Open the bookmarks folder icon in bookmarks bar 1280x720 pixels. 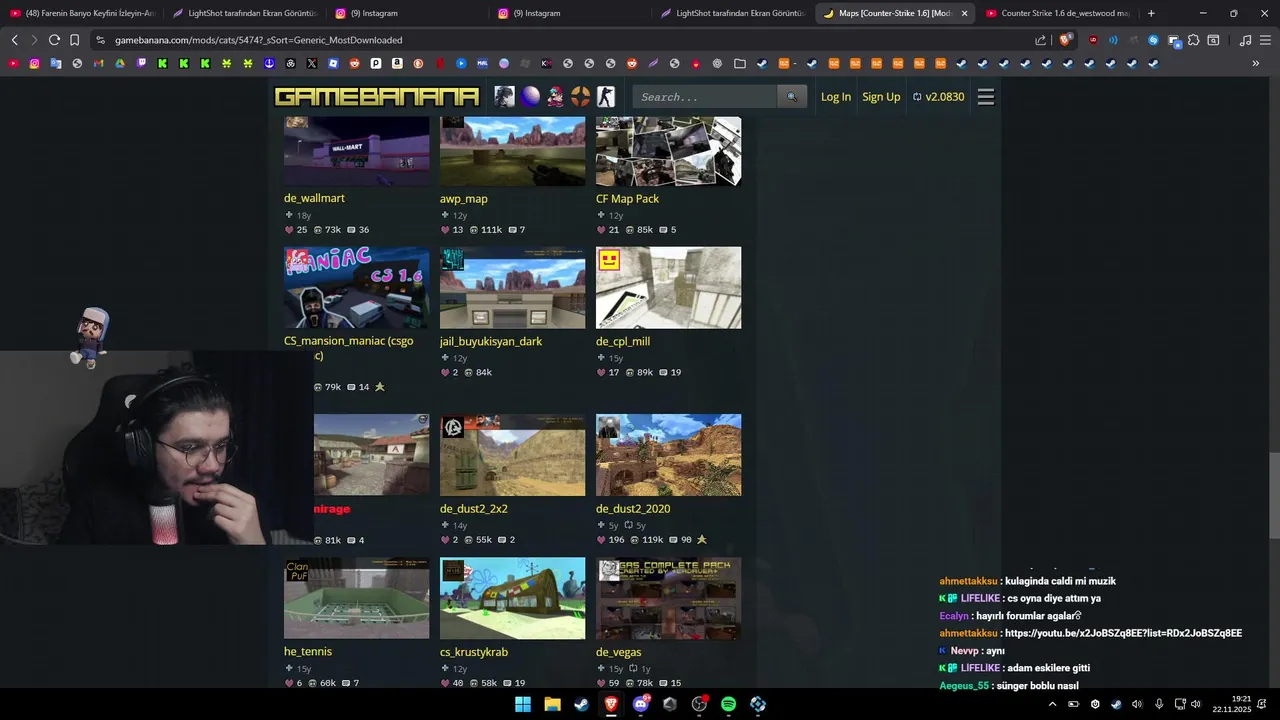point(739,63)
